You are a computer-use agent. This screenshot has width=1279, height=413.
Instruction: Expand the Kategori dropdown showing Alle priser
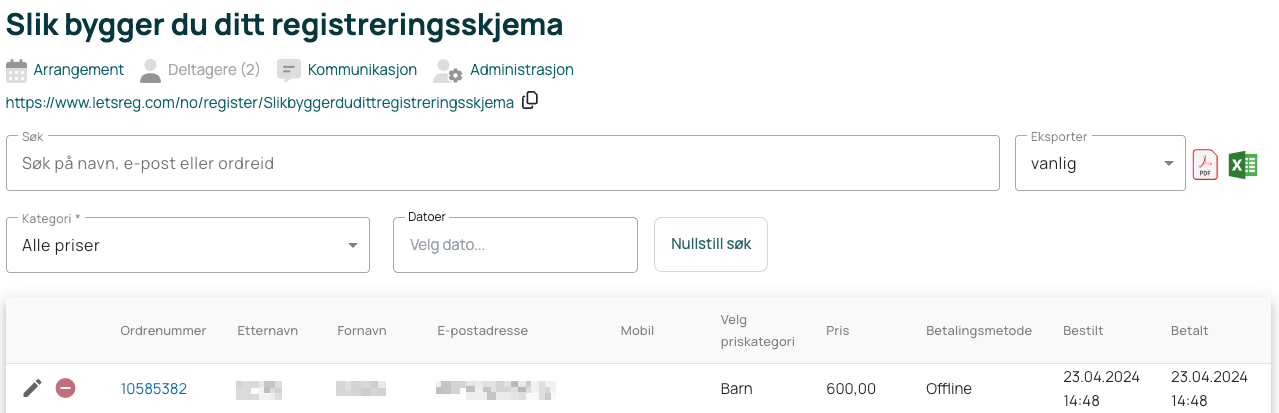[x=188, y=245]
